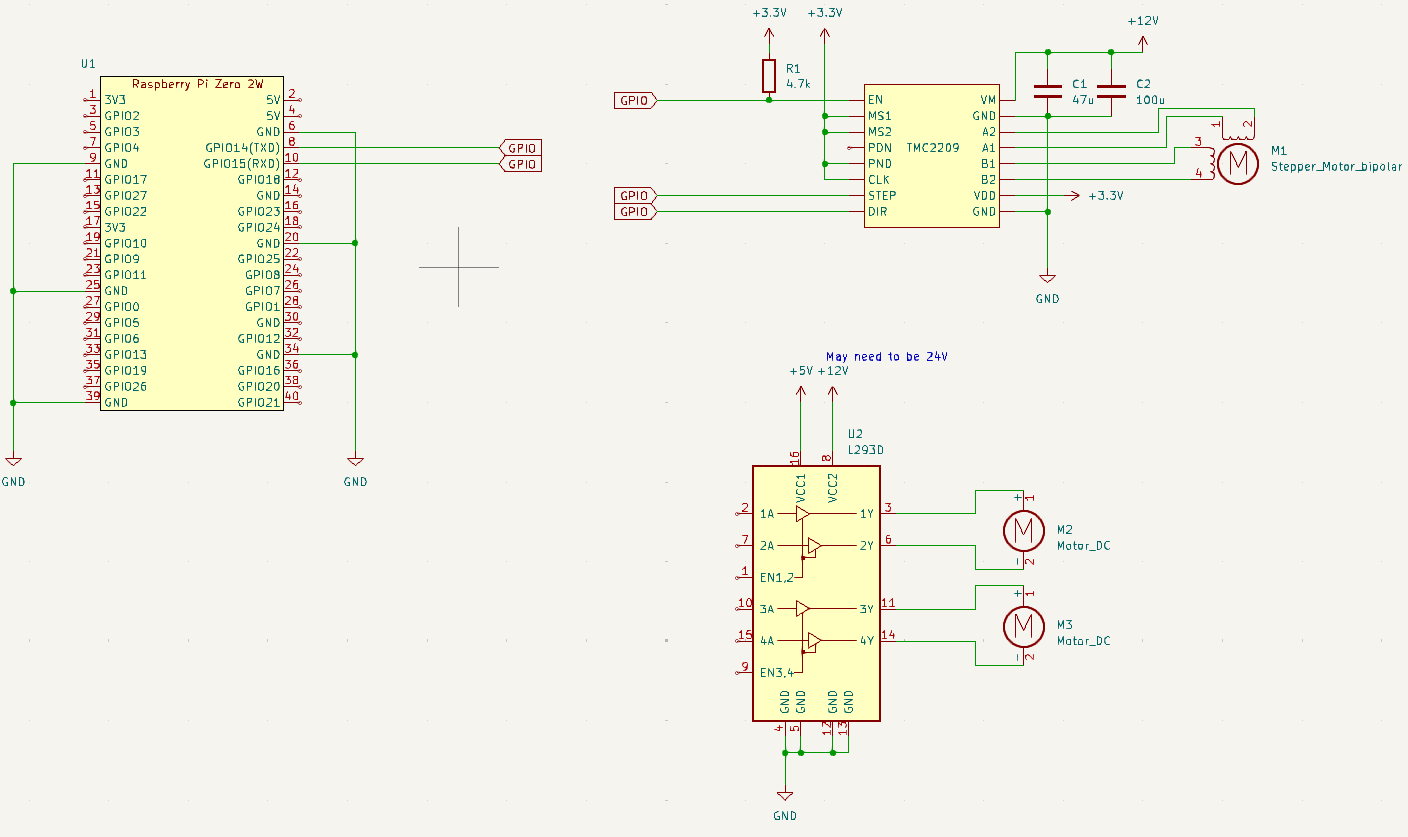1408x837 pixels.
Task: Click the GPIO label wired to EN
Action: [x=635, y=100]
